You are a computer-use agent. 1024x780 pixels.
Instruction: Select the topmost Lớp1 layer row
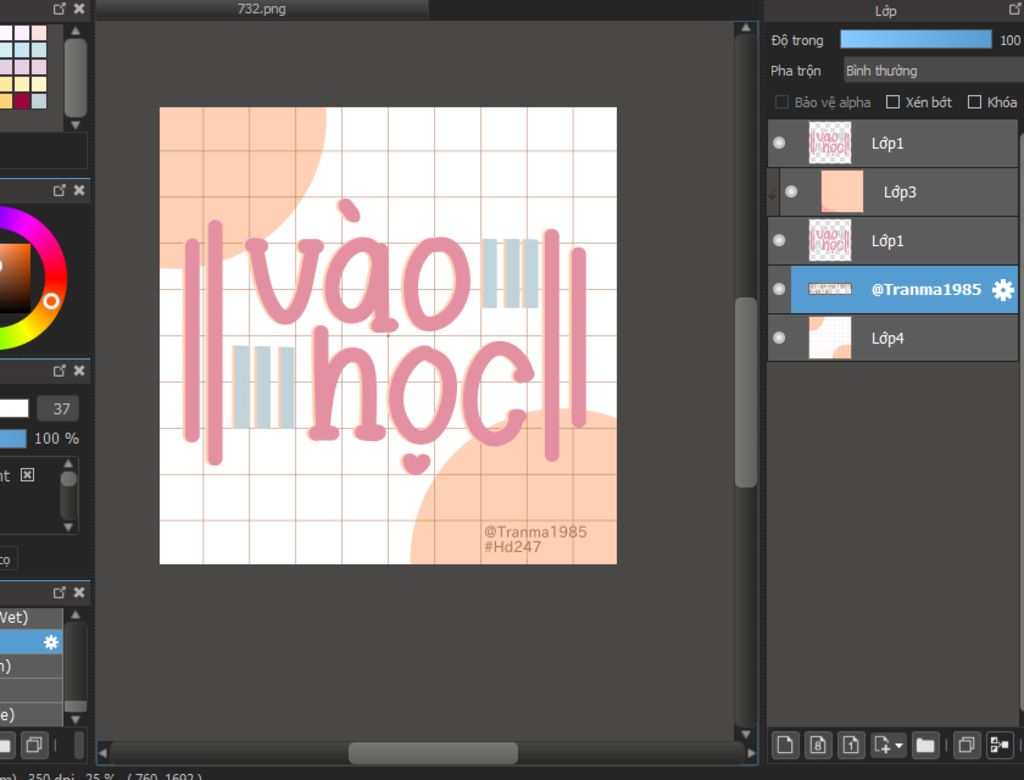(893, 143)
